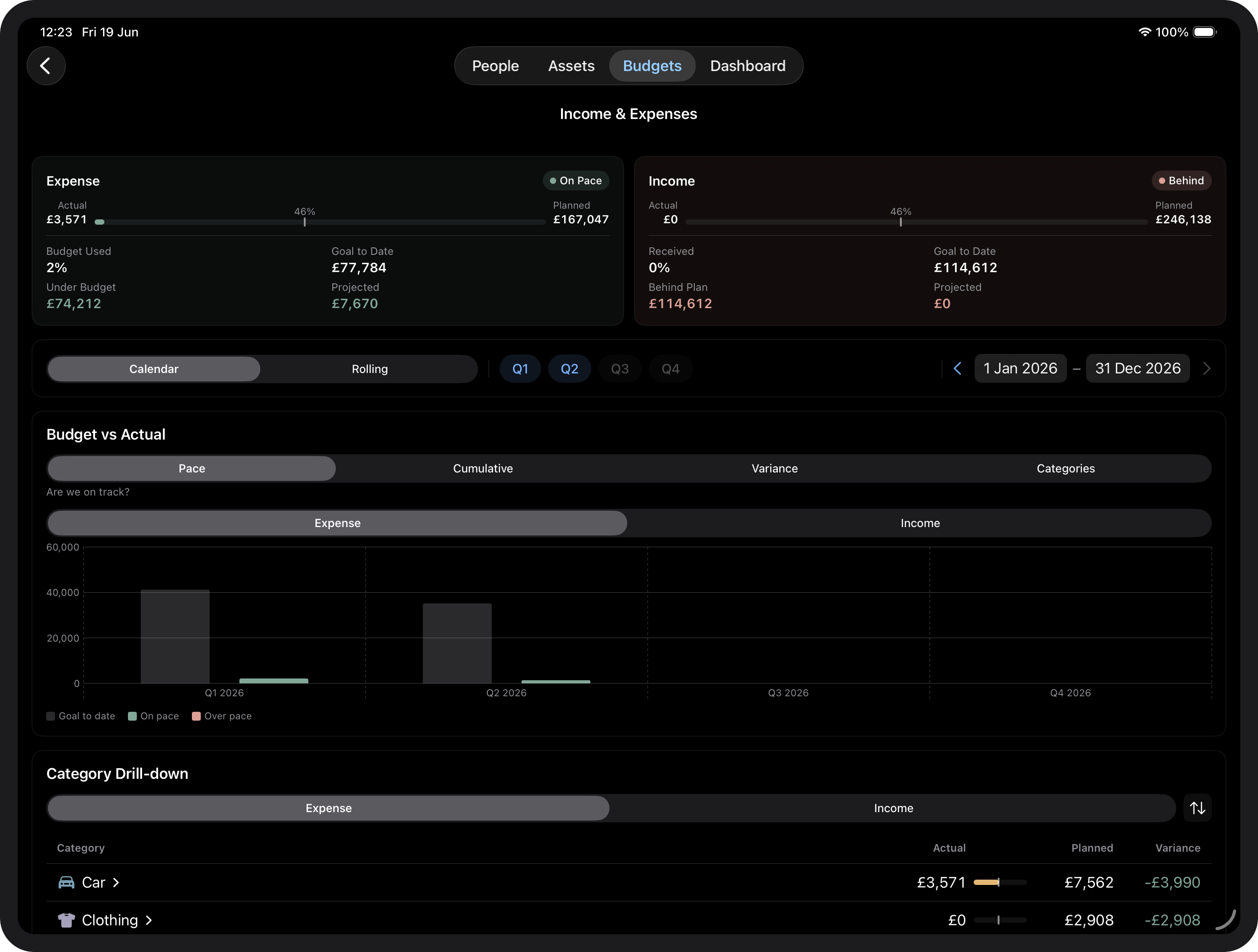Advance to next date range

[x=1207, y=368]
